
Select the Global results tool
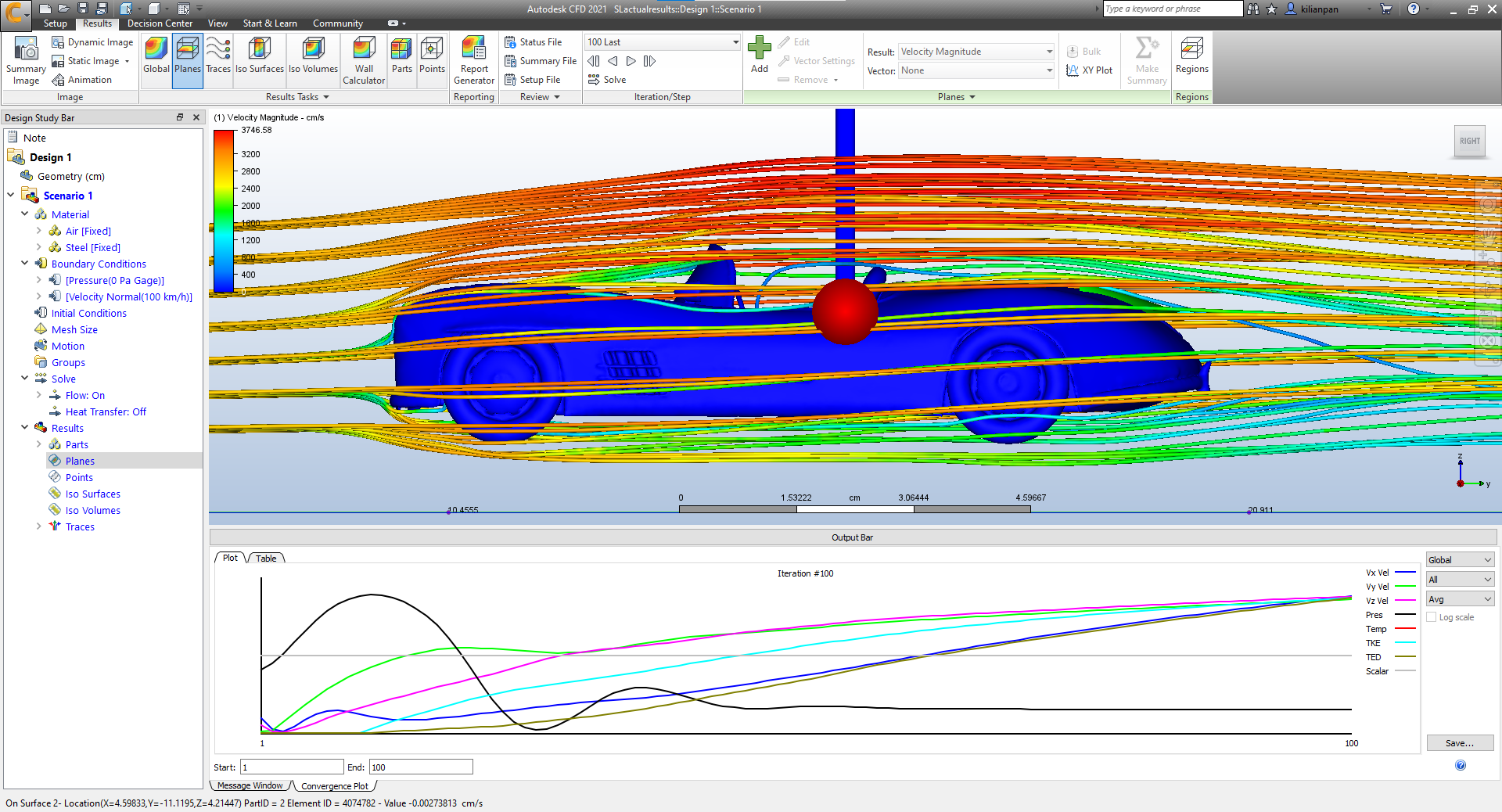click(156, 56)
